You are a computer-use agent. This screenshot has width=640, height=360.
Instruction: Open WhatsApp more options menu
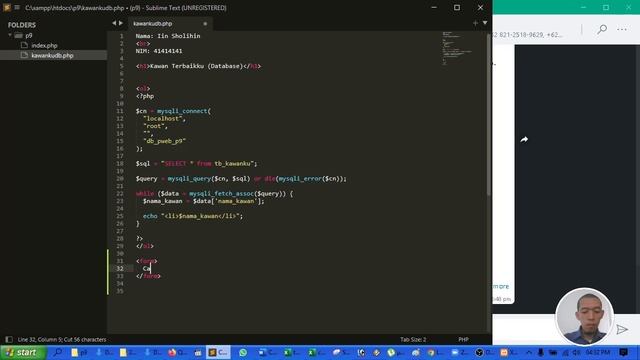pyautogui.click(x=622, y=29)
